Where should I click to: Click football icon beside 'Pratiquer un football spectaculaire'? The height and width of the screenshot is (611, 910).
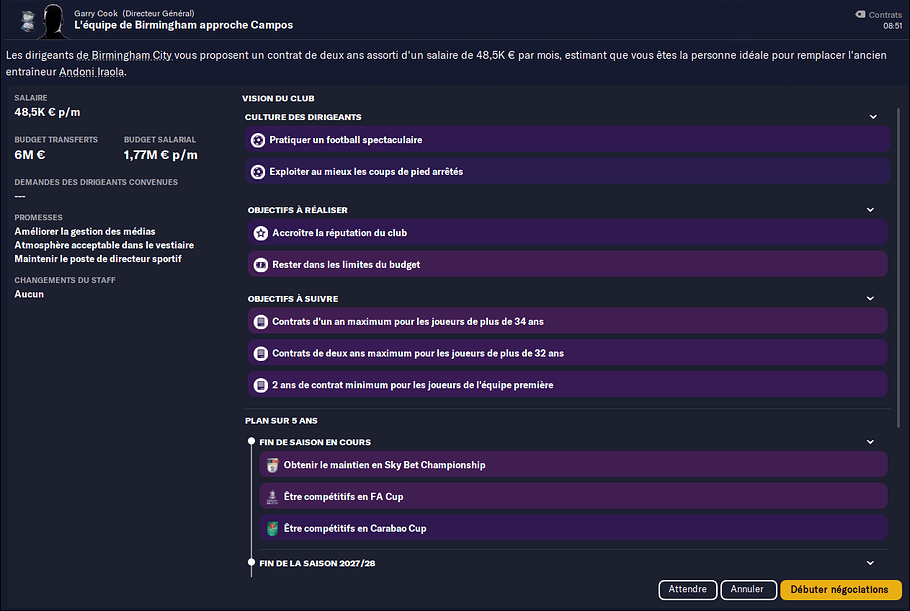pos(258,140)
